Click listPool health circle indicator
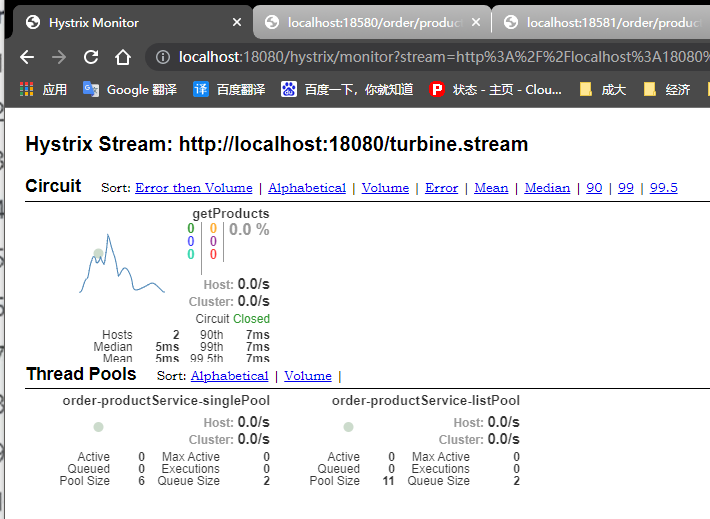This screenshot has height=519, width=710. (x=348, y=427)
